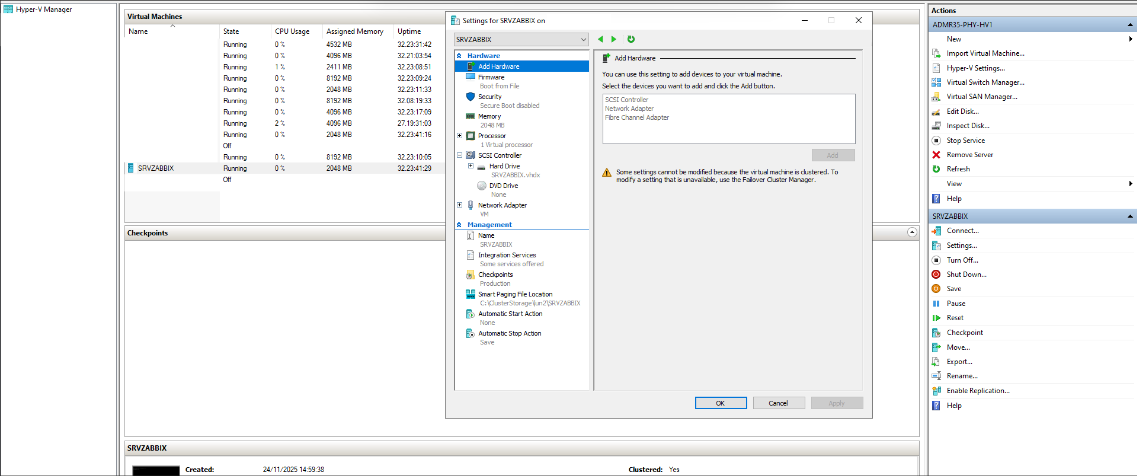The image size is (1137, 476).
Task: Expand the Processor tree node
Action: coord(460,136)
